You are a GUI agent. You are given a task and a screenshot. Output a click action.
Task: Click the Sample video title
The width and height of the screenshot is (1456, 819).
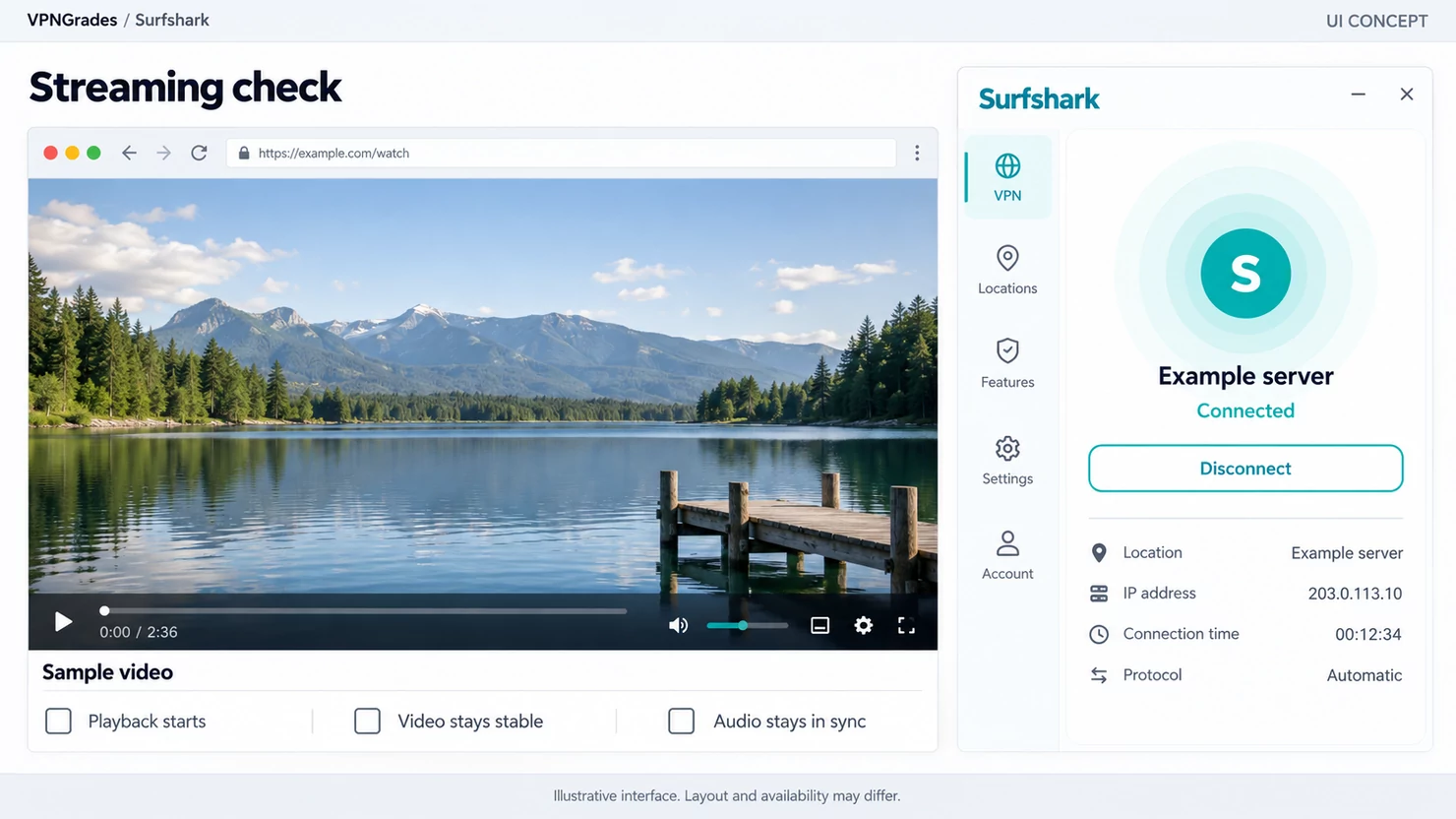click(107, 672)
